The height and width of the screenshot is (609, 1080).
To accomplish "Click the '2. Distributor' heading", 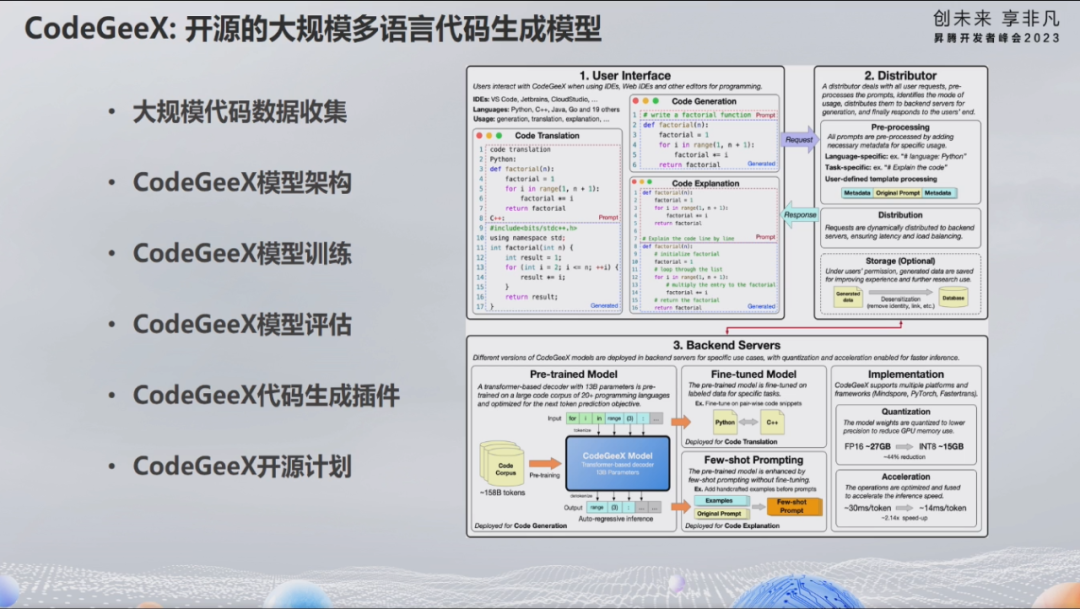I will tap(900, 76).
